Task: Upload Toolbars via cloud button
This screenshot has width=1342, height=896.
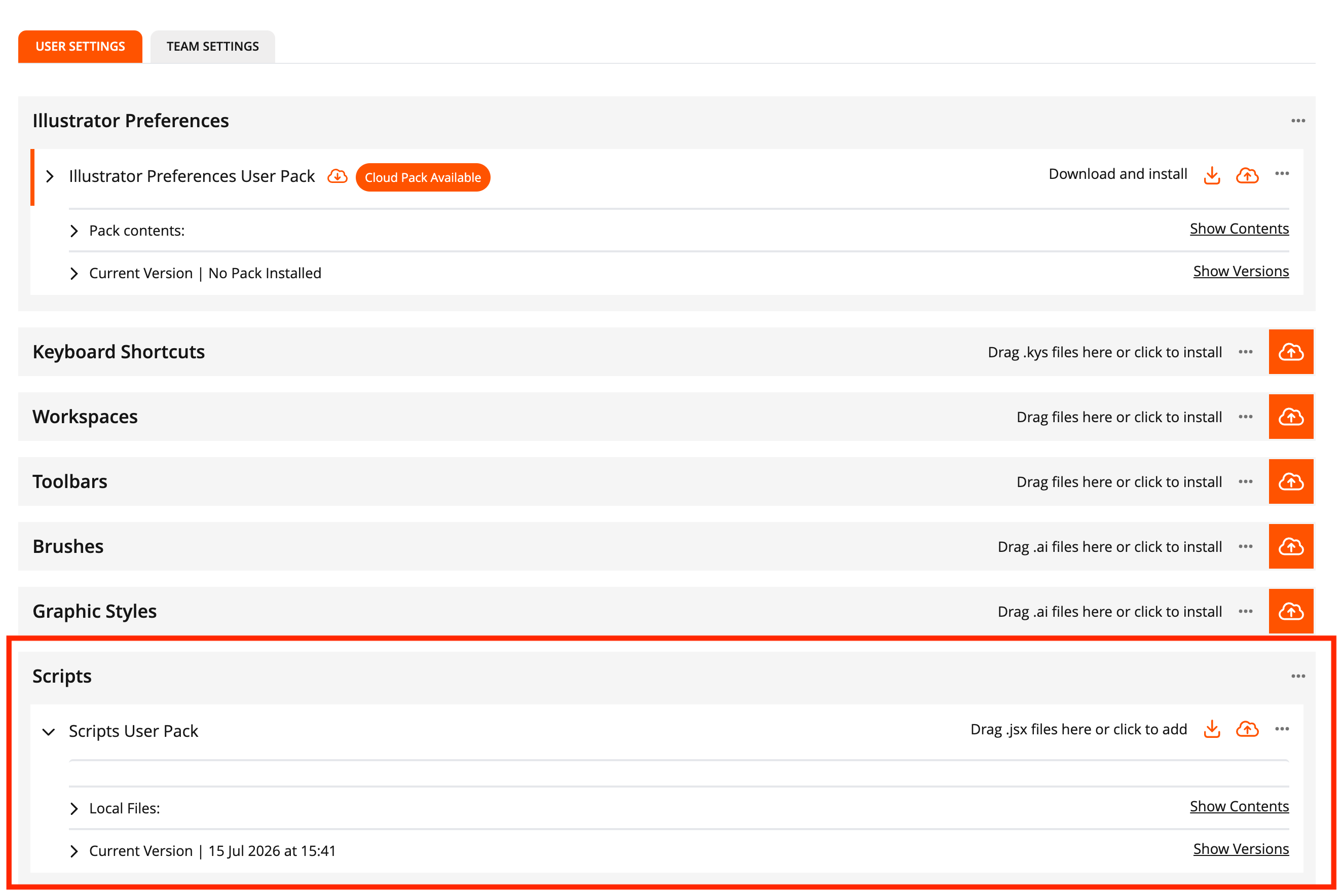Action: point(1291,482)
